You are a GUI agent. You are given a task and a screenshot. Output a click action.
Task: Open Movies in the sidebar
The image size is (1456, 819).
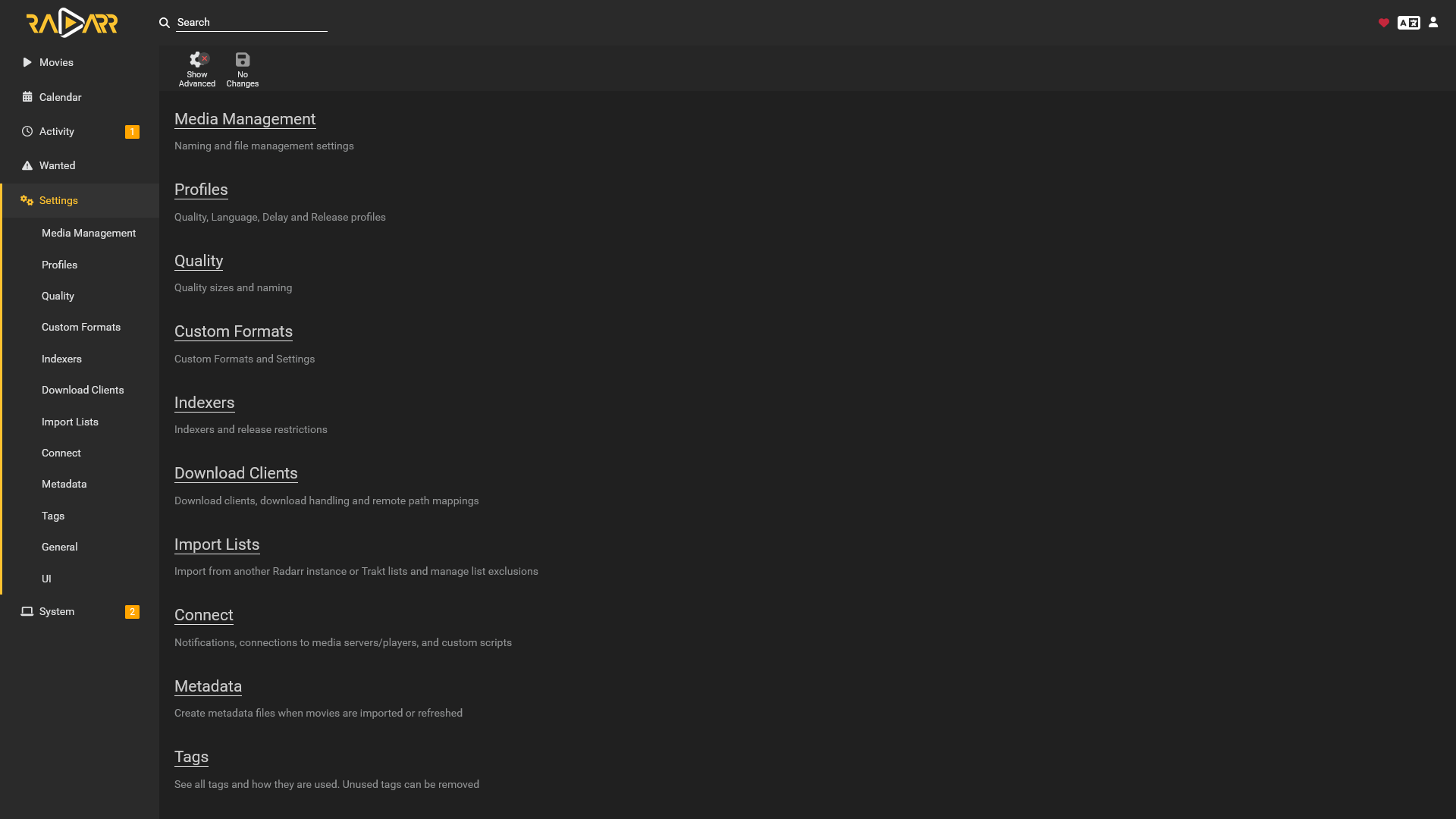(56, 62)
